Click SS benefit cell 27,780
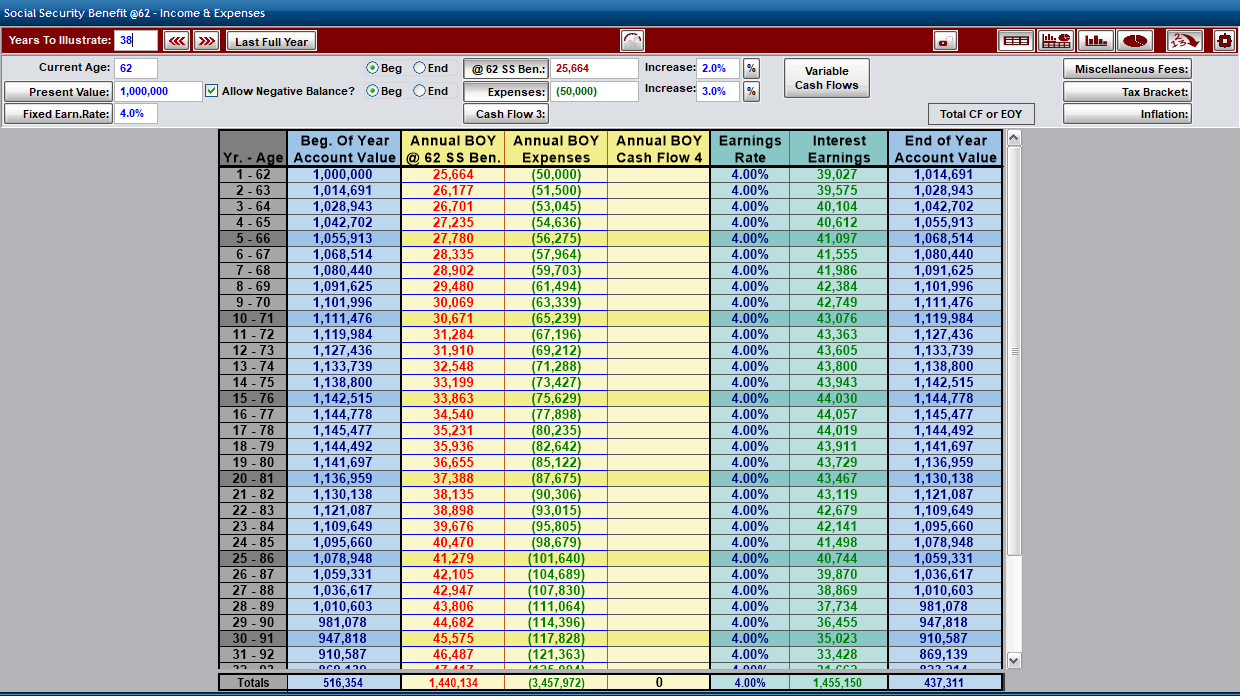Viewport: 1240px width, 696px height. [x=455, y=238]
